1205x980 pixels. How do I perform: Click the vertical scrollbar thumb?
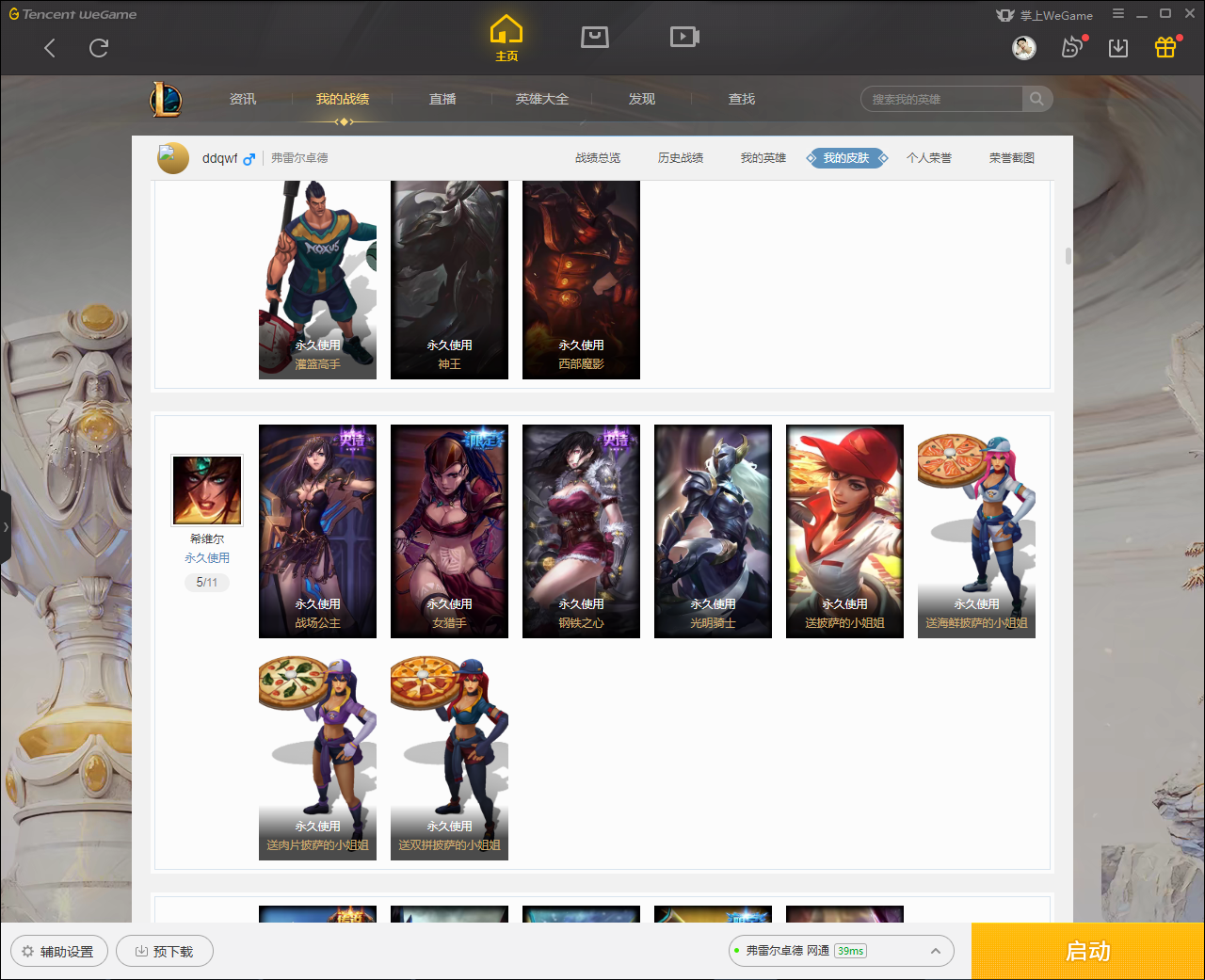tap(1068, 256)
